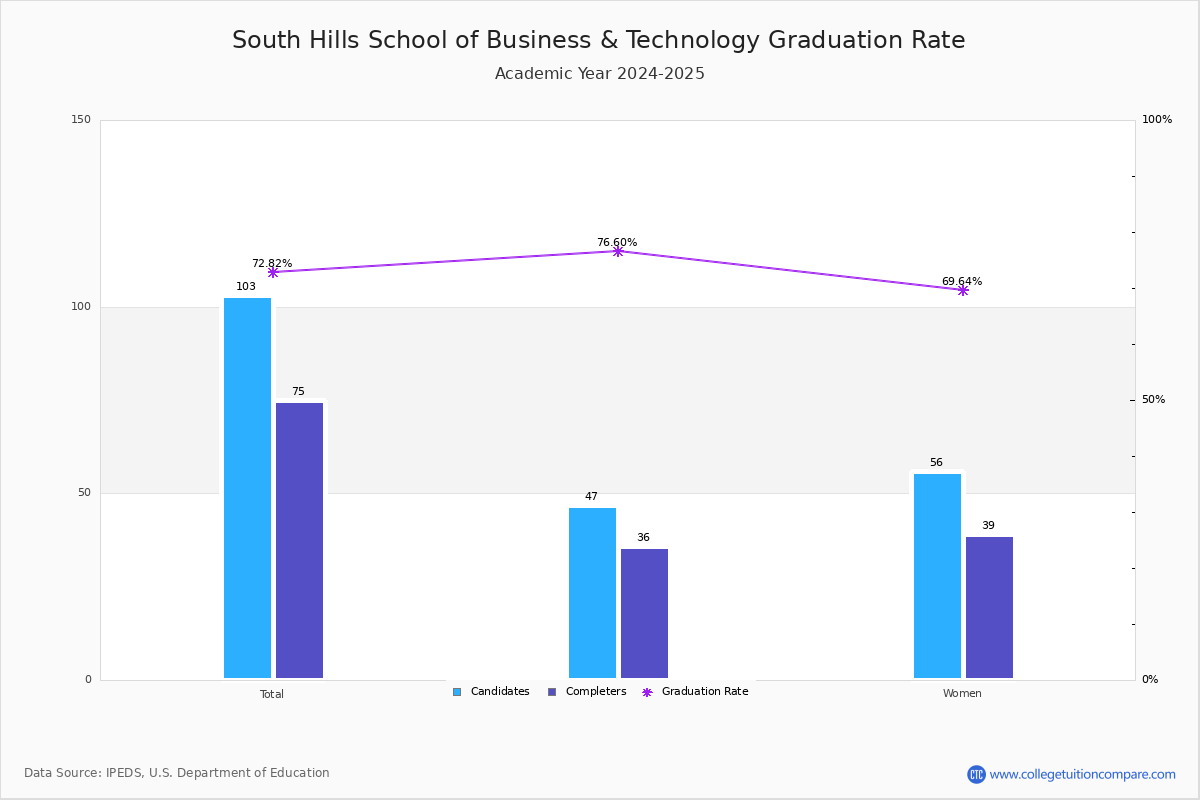Toggle the Completers series legend label
Image resolution: width=1200 pixels, height=800 pixels.
(x=596, y=692)
